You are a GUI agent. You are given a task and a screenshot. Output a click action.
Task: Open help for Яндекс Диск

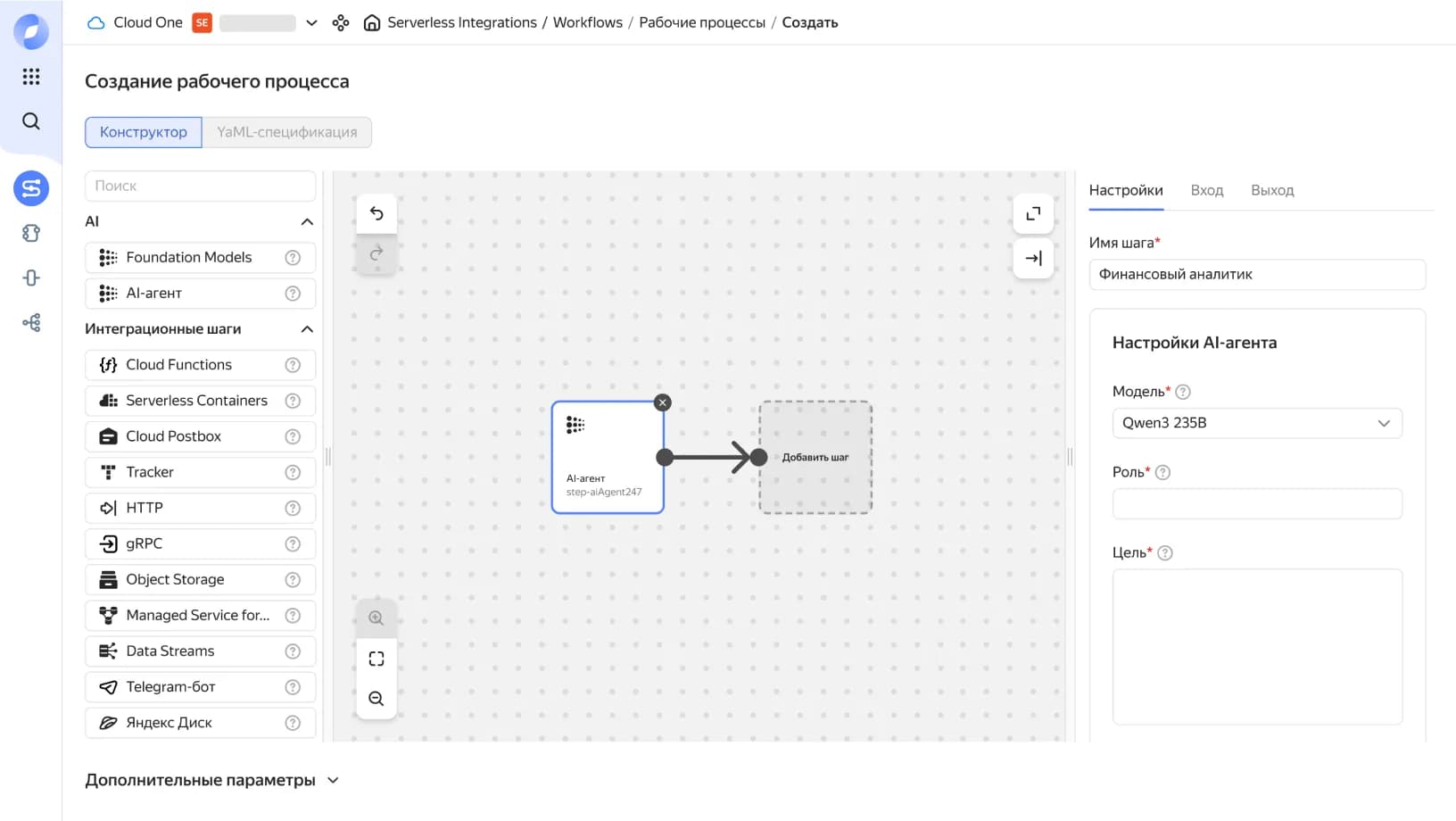pos(293,723)
